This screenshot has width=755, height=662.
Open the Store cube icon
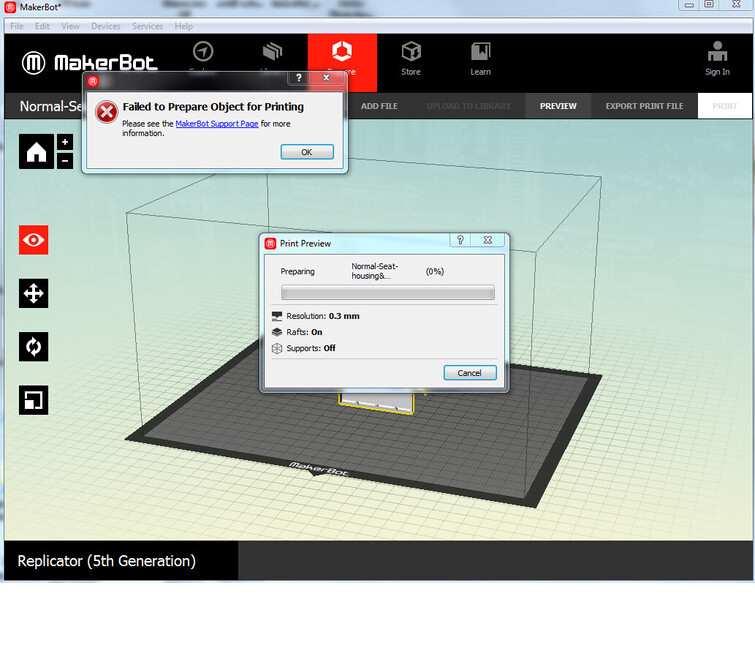coord(411,51)
